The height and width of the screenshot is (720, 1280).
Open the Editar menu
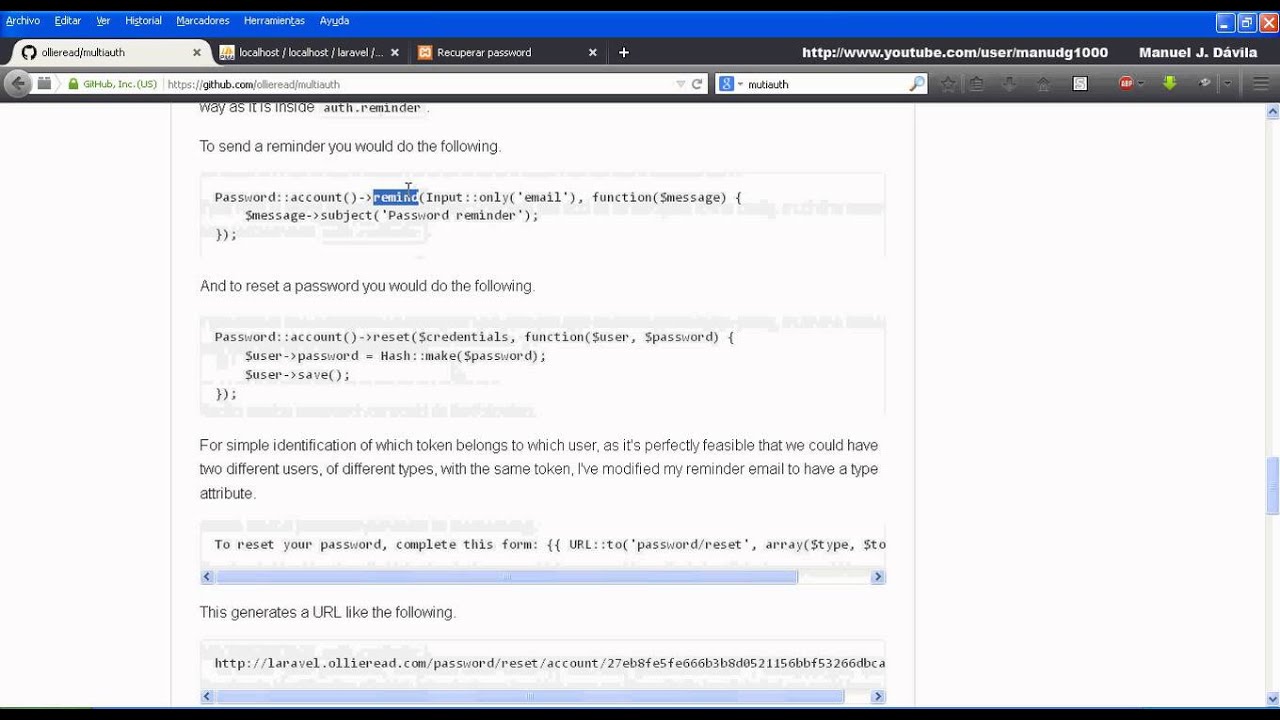point(68,20)
